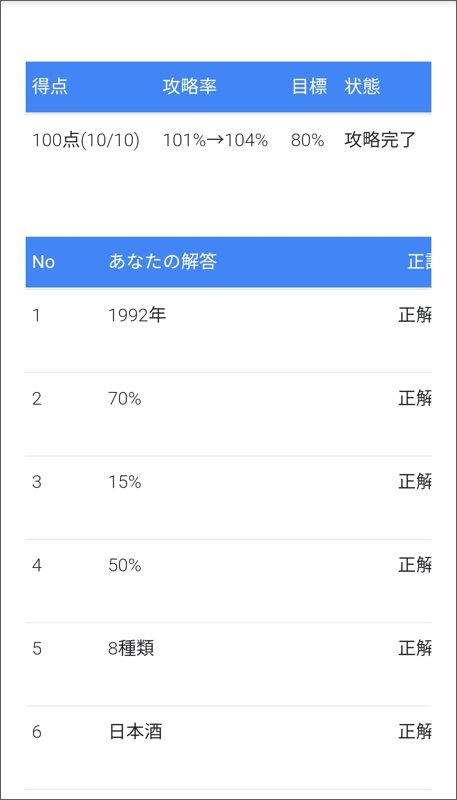Select the 15% answer in row 3
Screen dimensions: 457x800
click(125, 482)
